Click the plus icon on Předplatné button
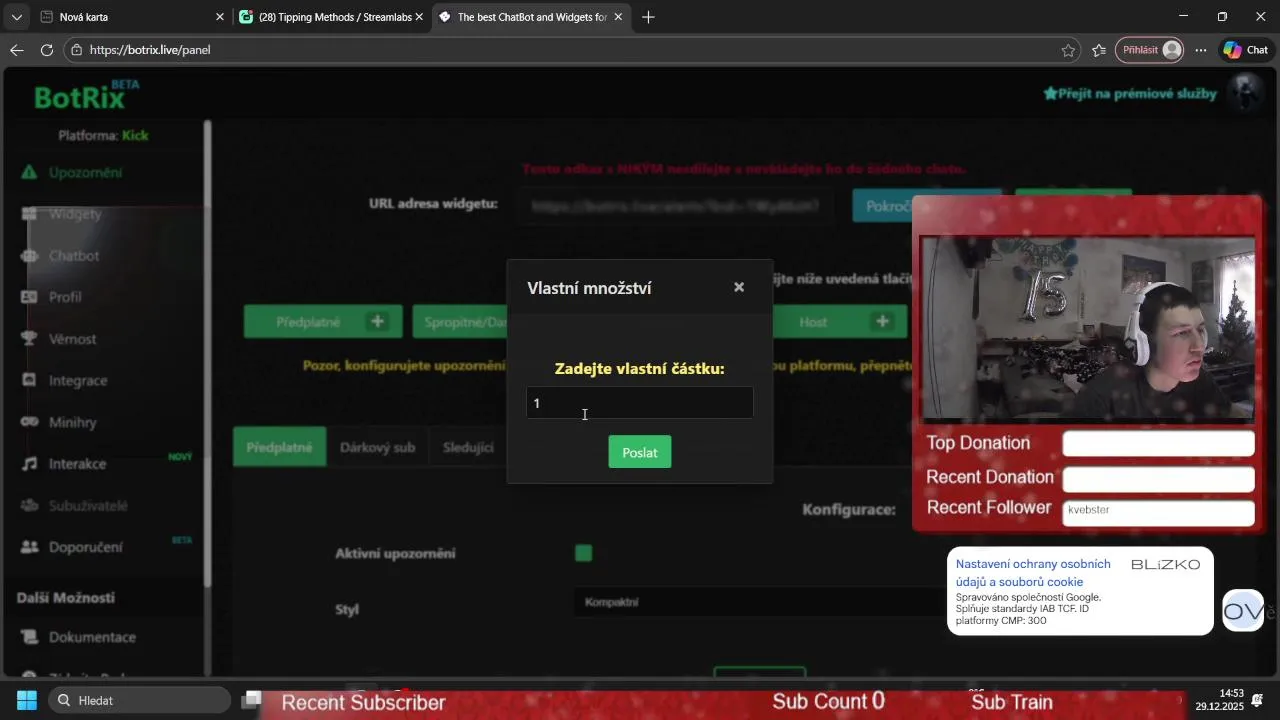 (378, 322)
